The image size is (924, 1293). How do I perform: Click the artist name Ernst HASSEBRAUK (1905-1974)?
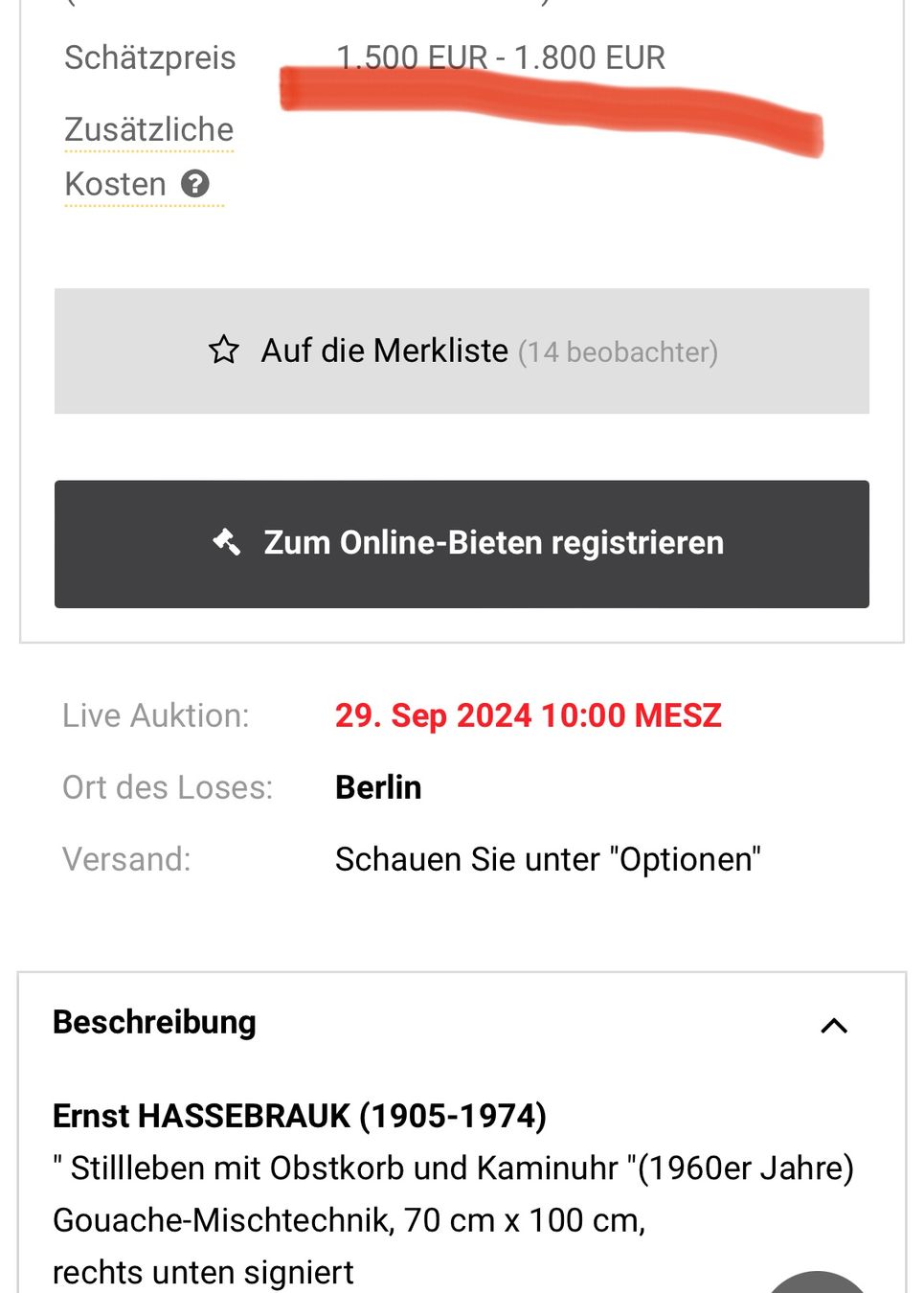(300, 1116)
